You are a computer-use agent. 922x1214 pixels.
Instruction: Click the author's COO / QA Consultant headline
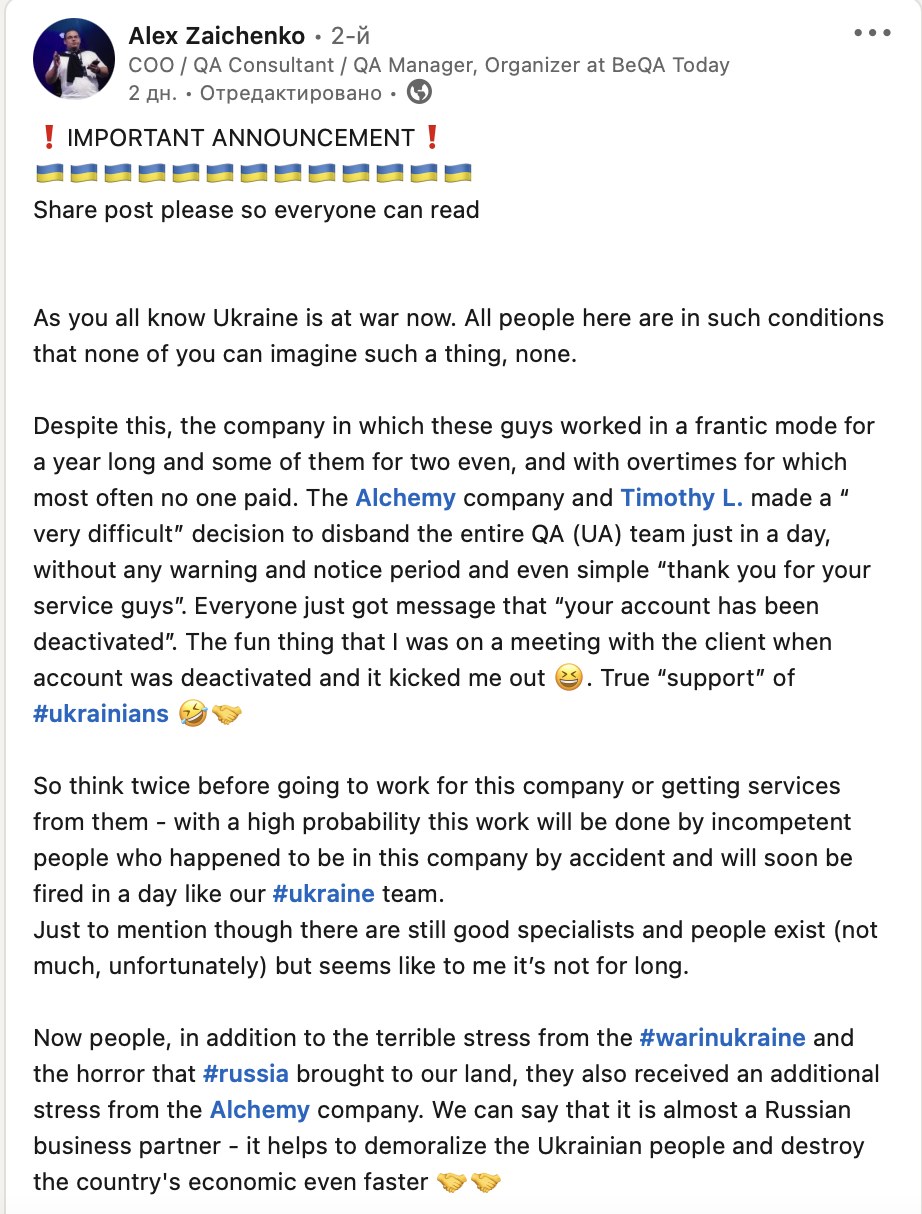click(x=429, y=65)
